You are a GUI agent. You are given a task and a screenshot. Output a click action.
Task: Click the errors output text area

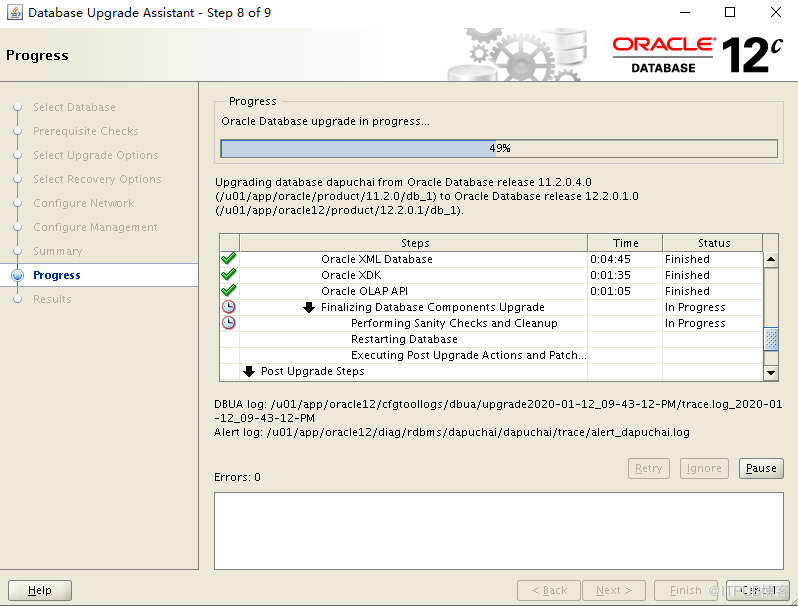(x=499, y=531)
